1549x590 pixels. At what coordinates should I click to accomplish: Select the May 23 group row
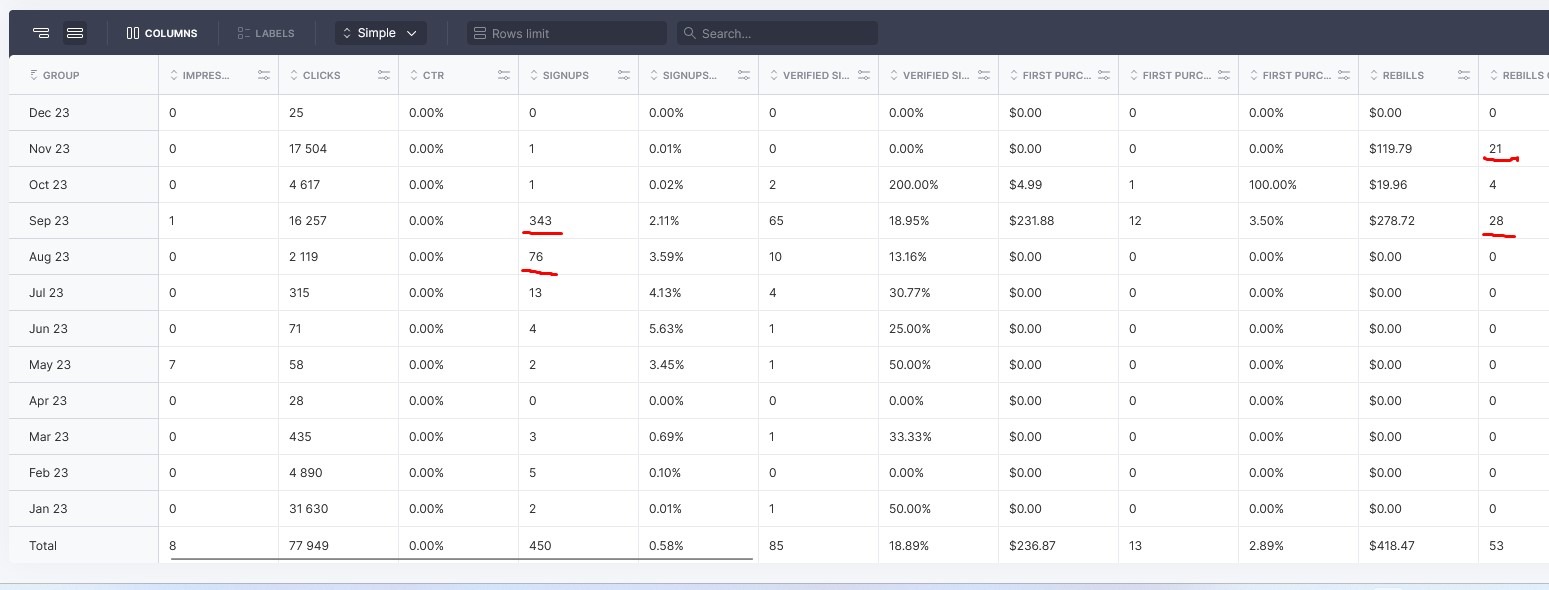[x=50, y=365]
